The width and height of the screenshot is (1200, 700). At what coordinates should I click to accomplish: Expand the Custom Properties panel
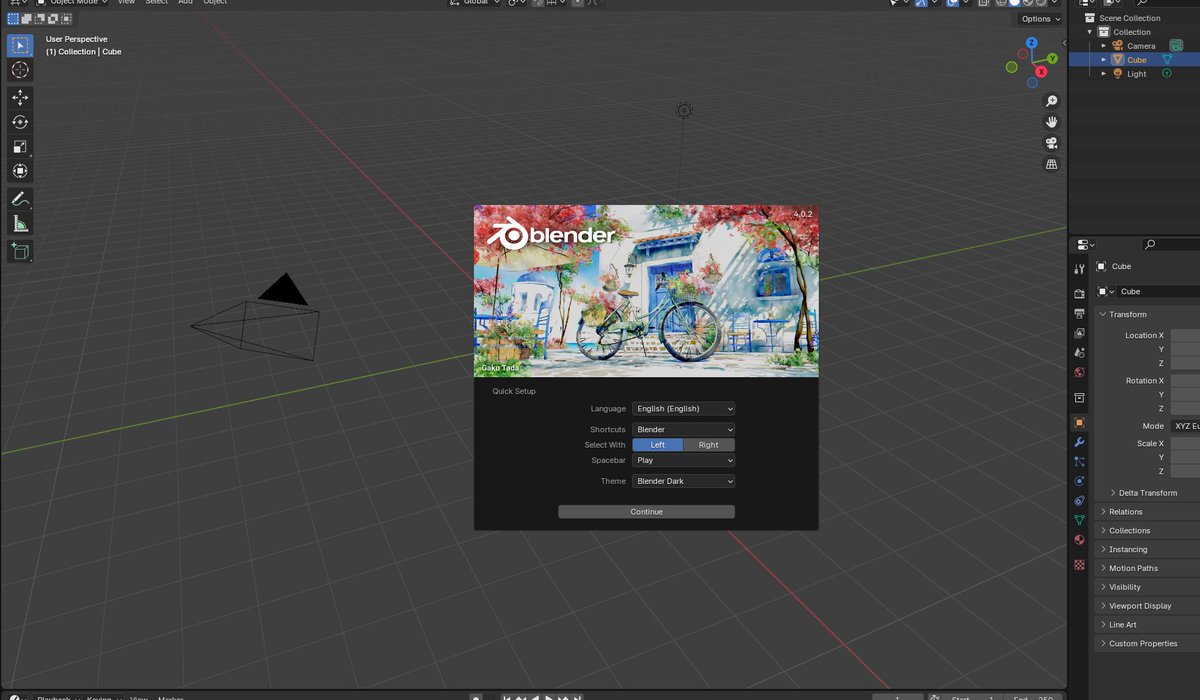(1146, 644)
